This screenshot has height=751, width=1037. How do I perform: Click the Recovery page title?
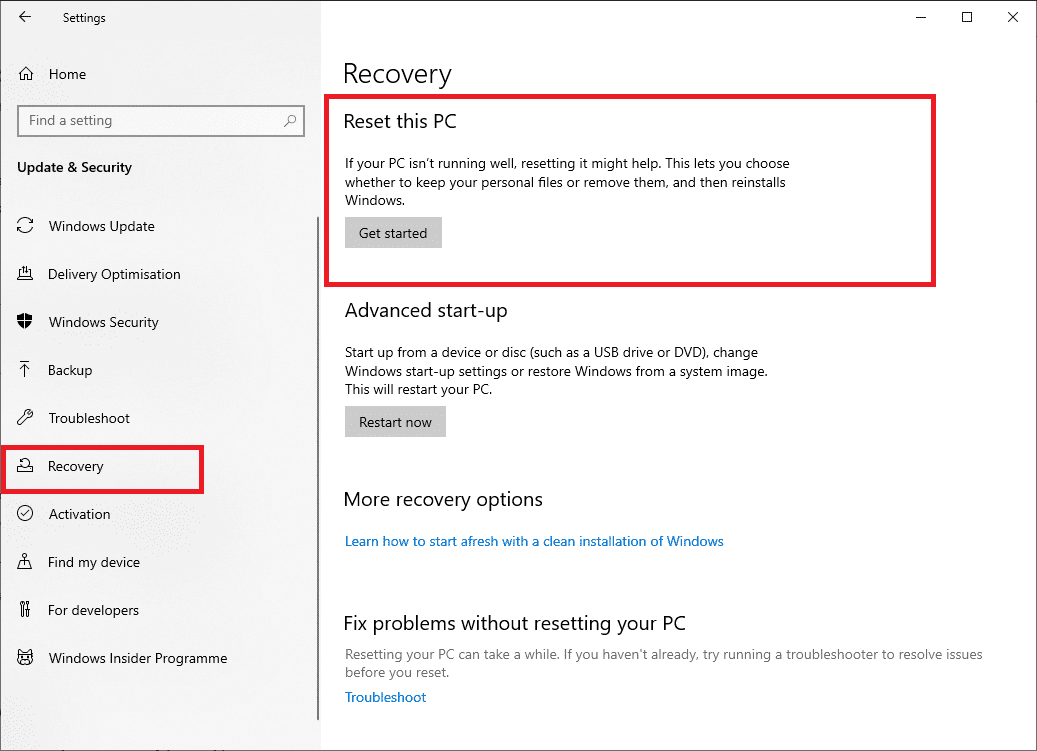397,73
